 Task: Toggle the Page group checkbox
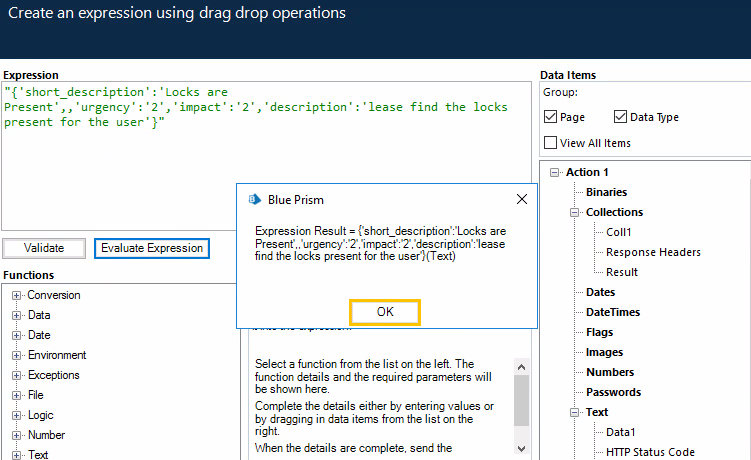(x=551, y=117)
